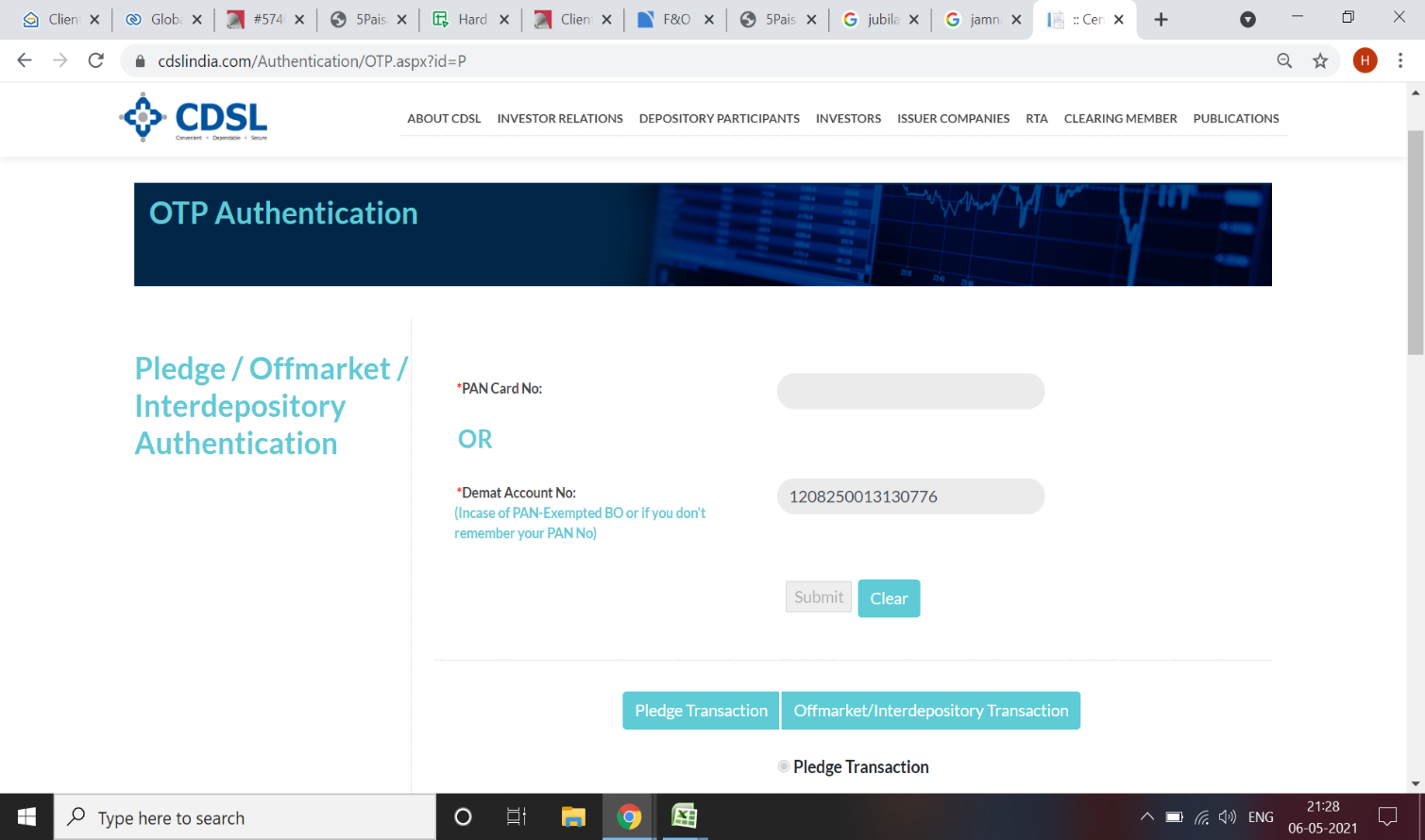This screenshot has width=1425, height=840.
Task: Open Chrome three-dot menu
Action: pos(1400,60)
